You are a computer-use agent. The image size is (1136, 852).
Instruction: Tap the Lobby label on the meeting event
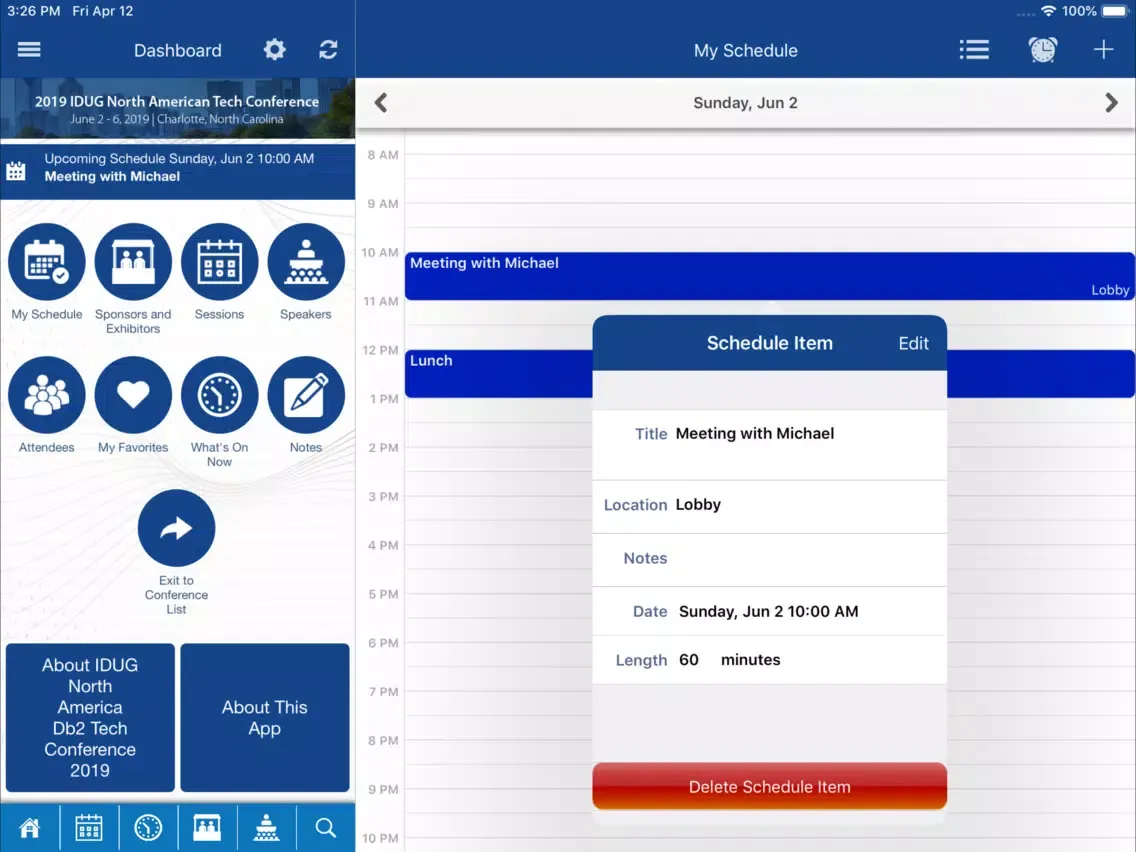1110,290
